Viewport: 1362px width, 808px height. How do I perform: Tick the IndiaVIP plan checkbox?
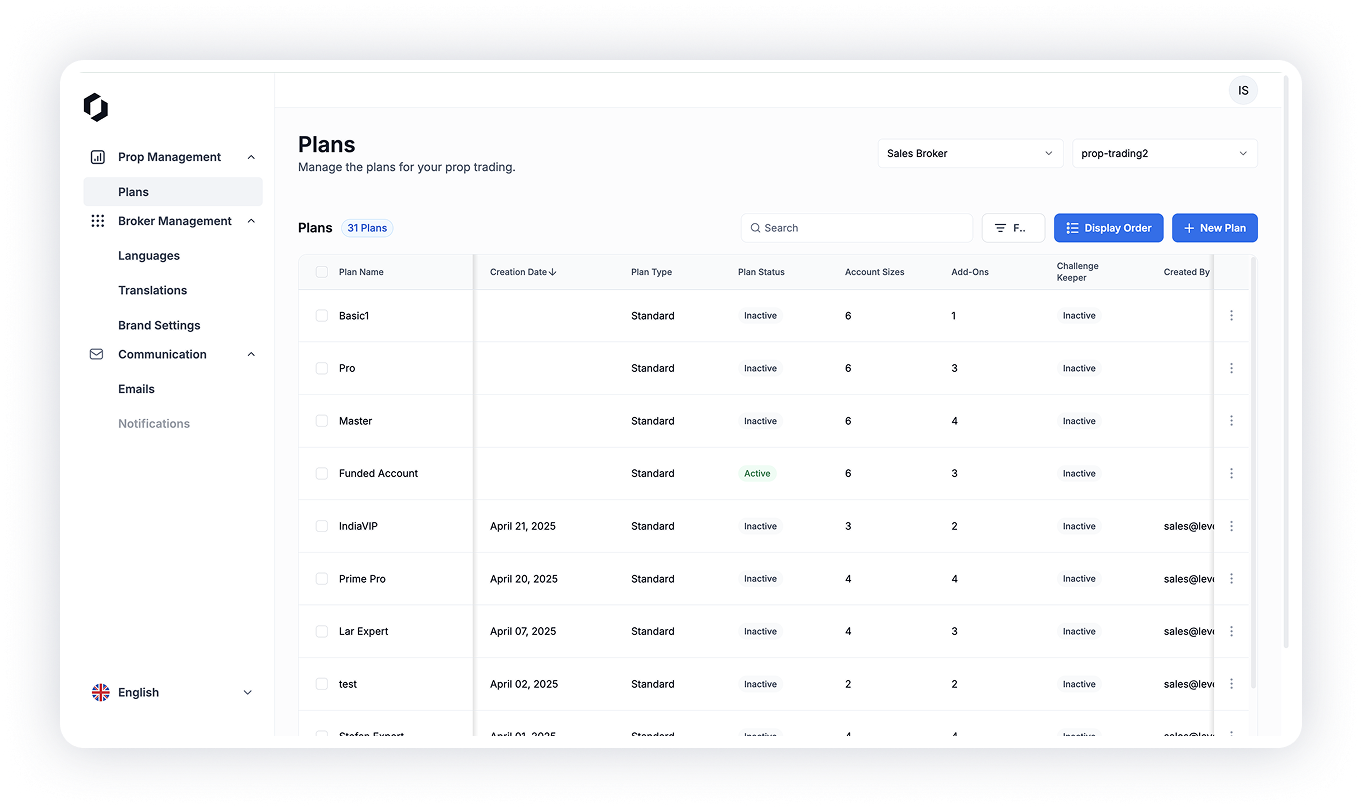(x=322, y=526)
